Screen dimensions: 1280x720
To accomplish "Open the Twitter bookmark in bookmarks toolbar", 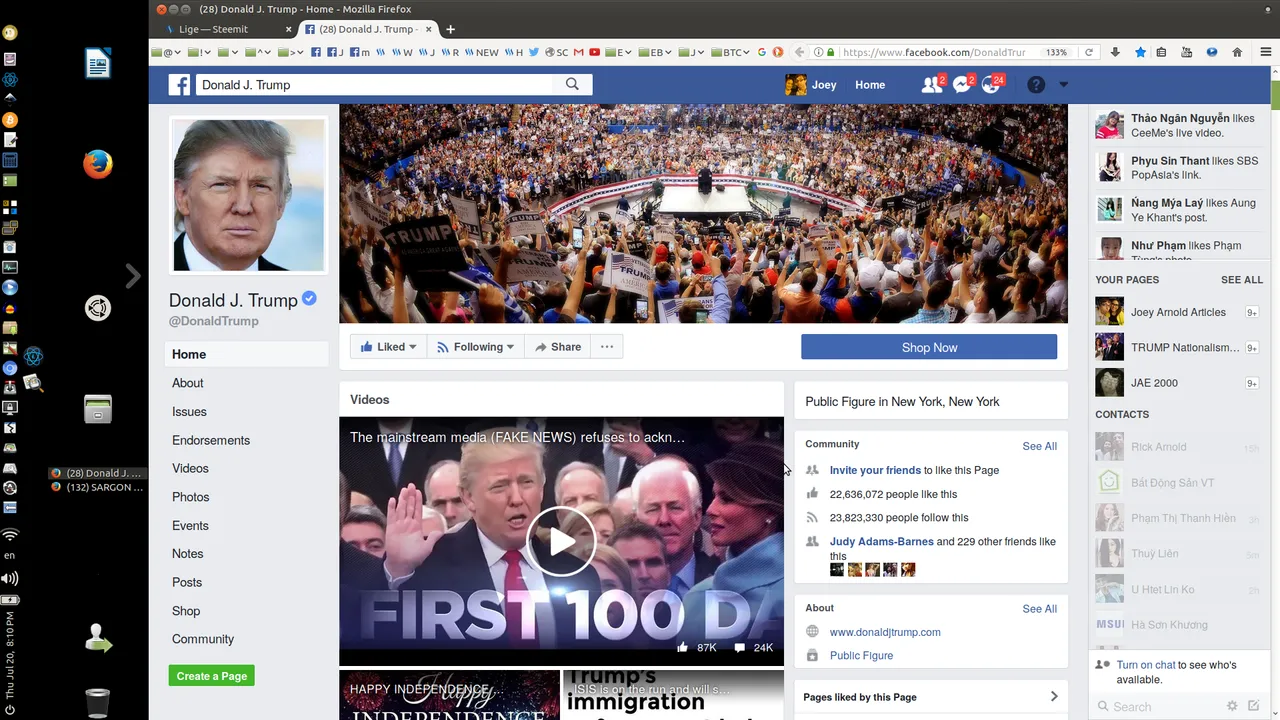I will coord(534,52).
